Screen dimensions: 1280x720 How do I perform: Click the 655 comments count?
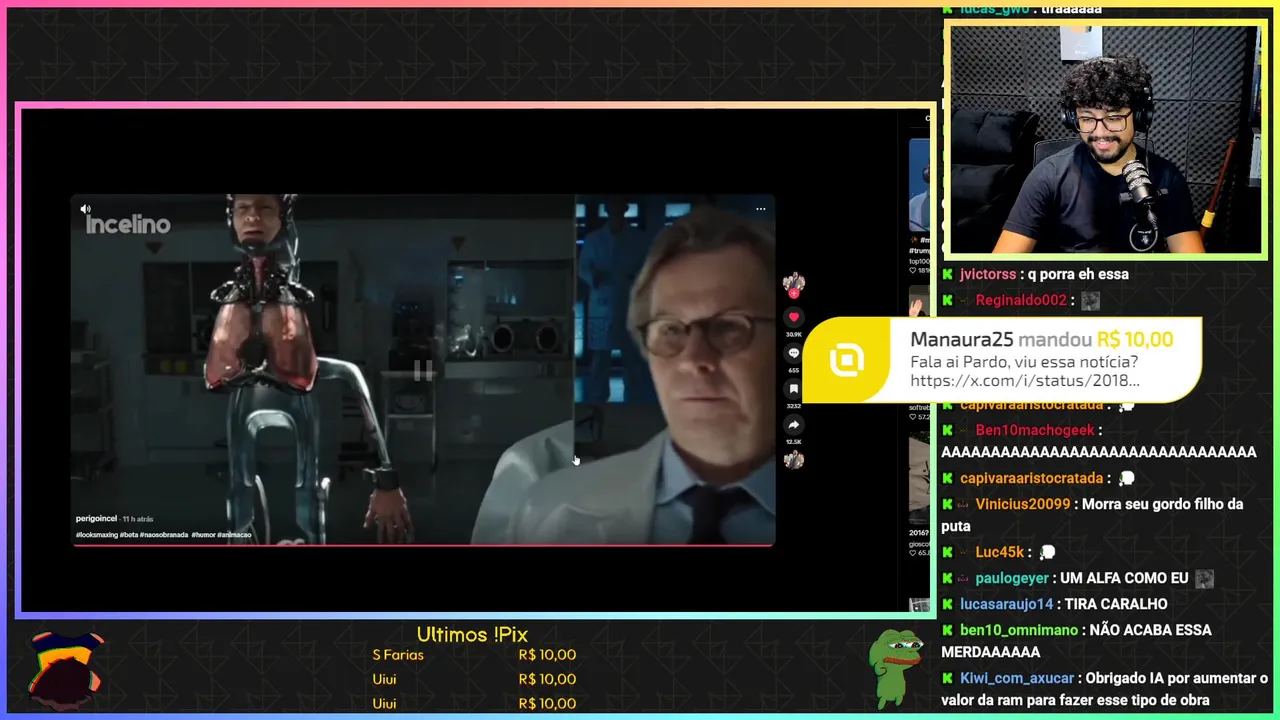pyautogui.click(x=794, y=370)
